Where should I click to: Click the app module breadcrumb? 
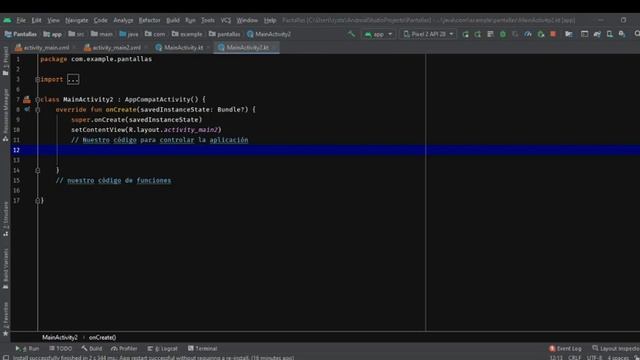[x=53, y=34]
